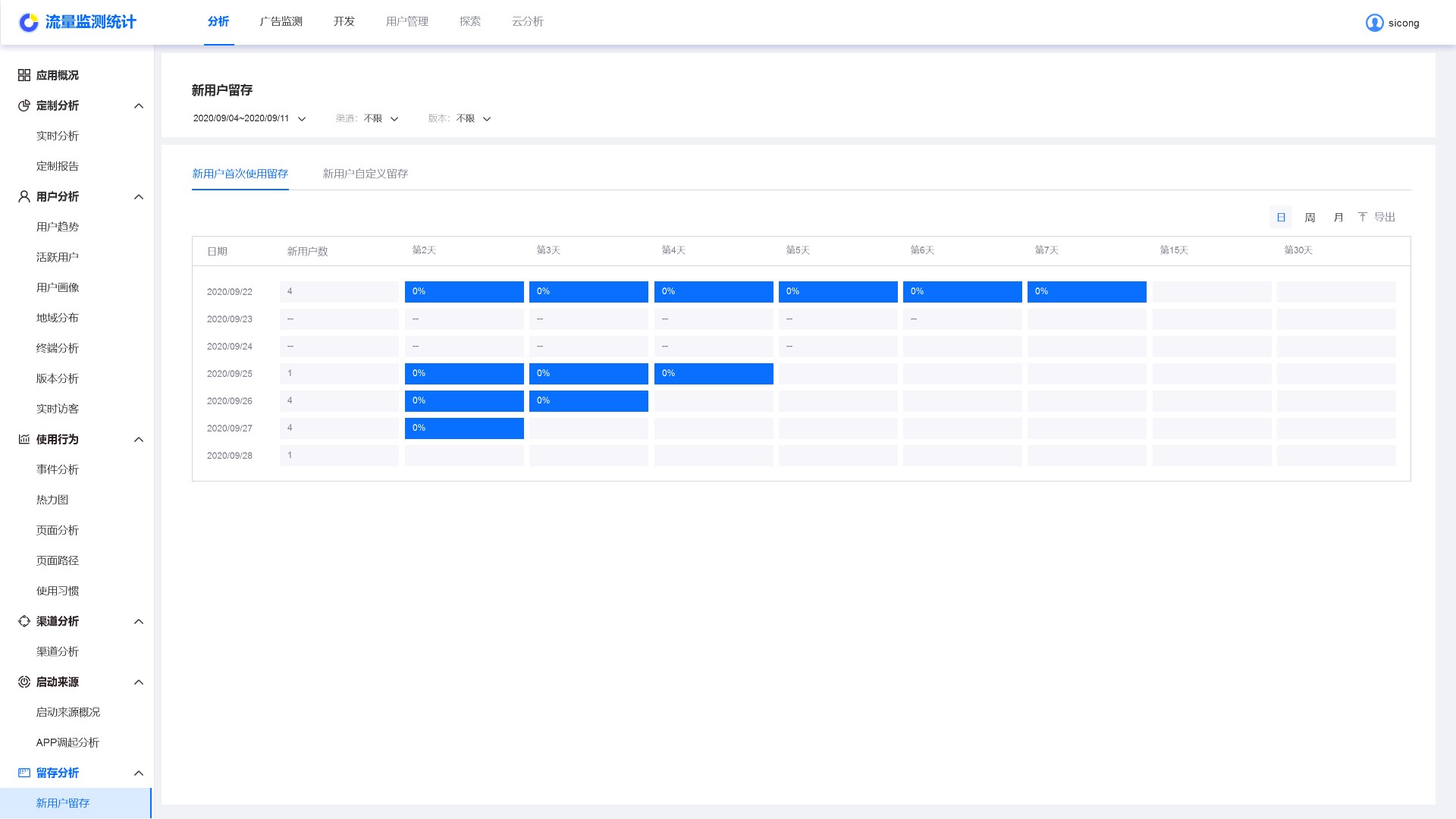Open the 用户管理 top menu
Screen dimensions: 1456x819
coord(407,21)
